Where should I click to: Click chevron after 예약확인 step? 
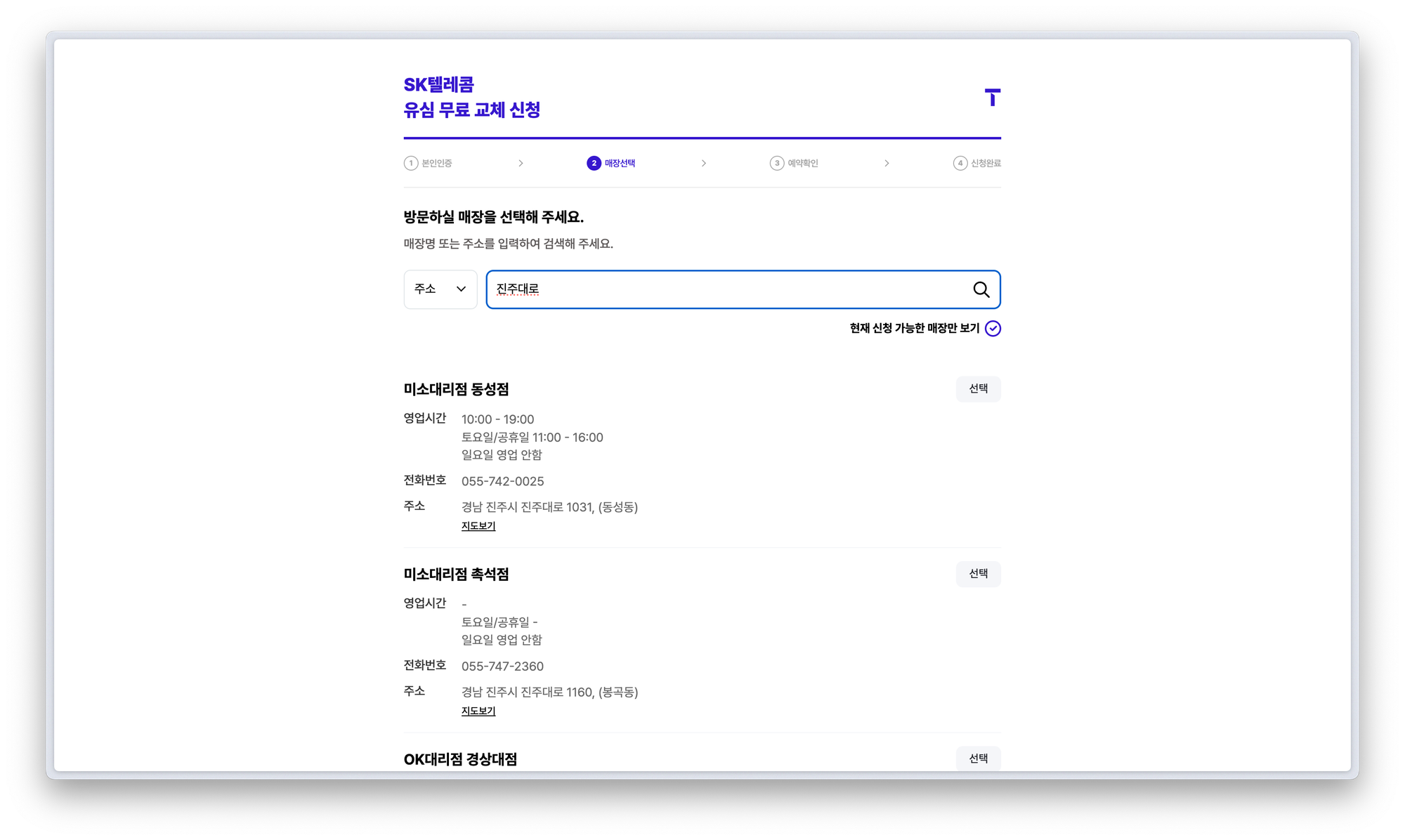pyautogui.click(x=887, y=163)
